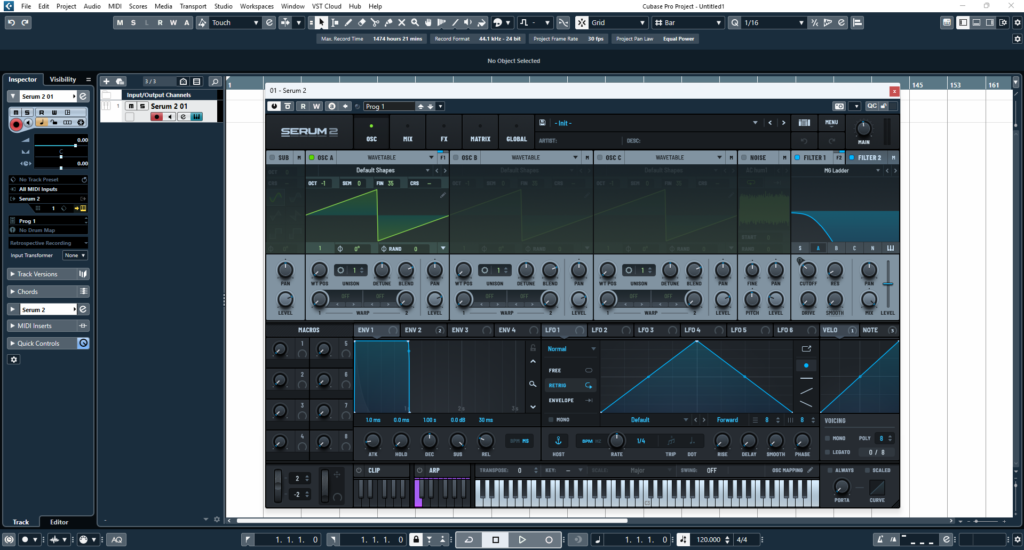
Task: Open the MG Ladder filter type dropdown
Action: pos(848,170)
